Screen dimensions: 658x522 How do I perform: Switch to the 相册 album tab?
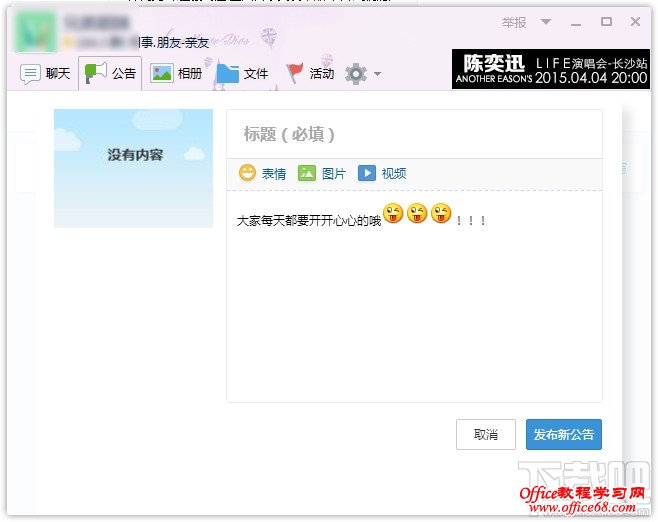[176, 74]
